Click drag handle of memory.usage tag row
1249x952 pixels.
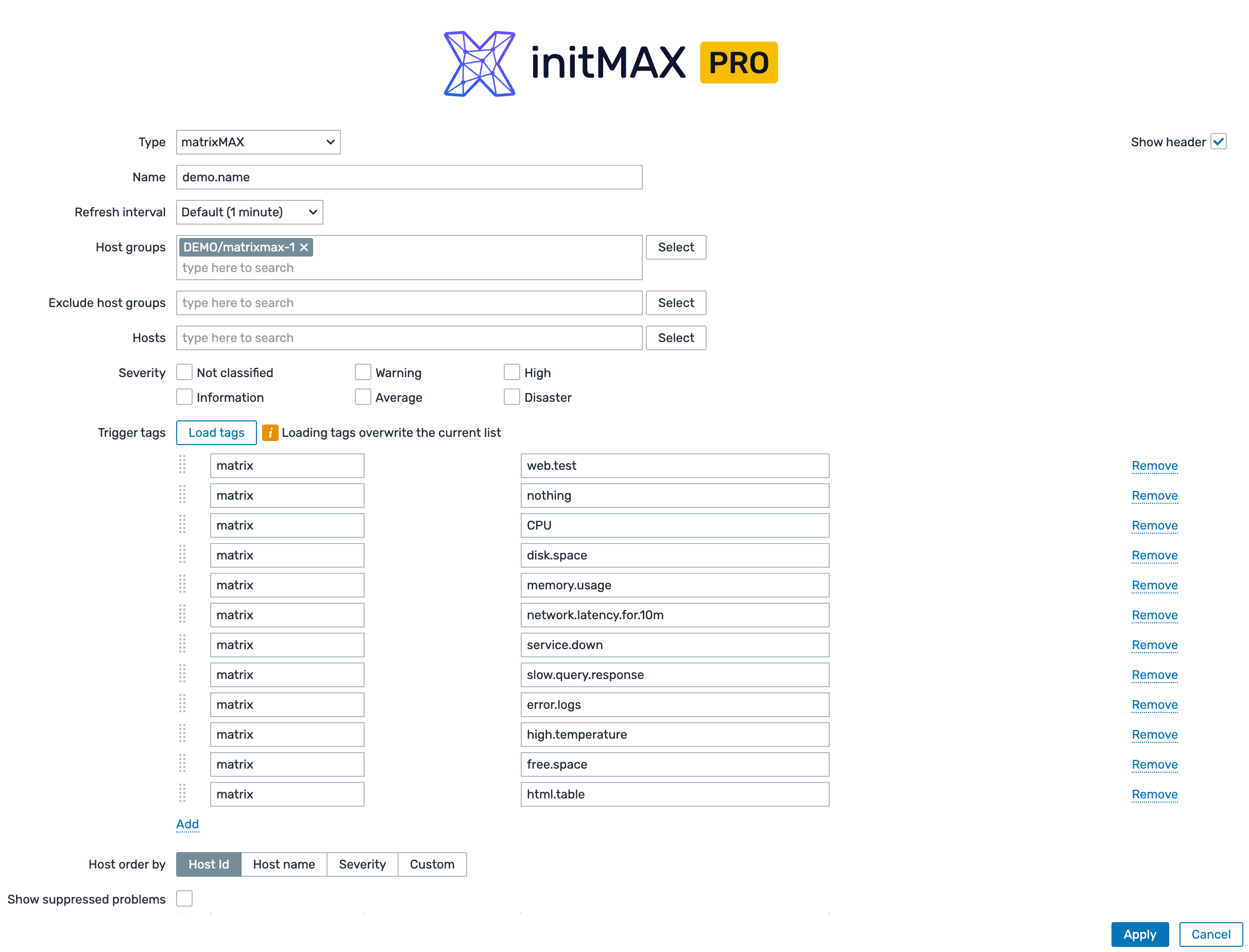(x=182, y=585)
